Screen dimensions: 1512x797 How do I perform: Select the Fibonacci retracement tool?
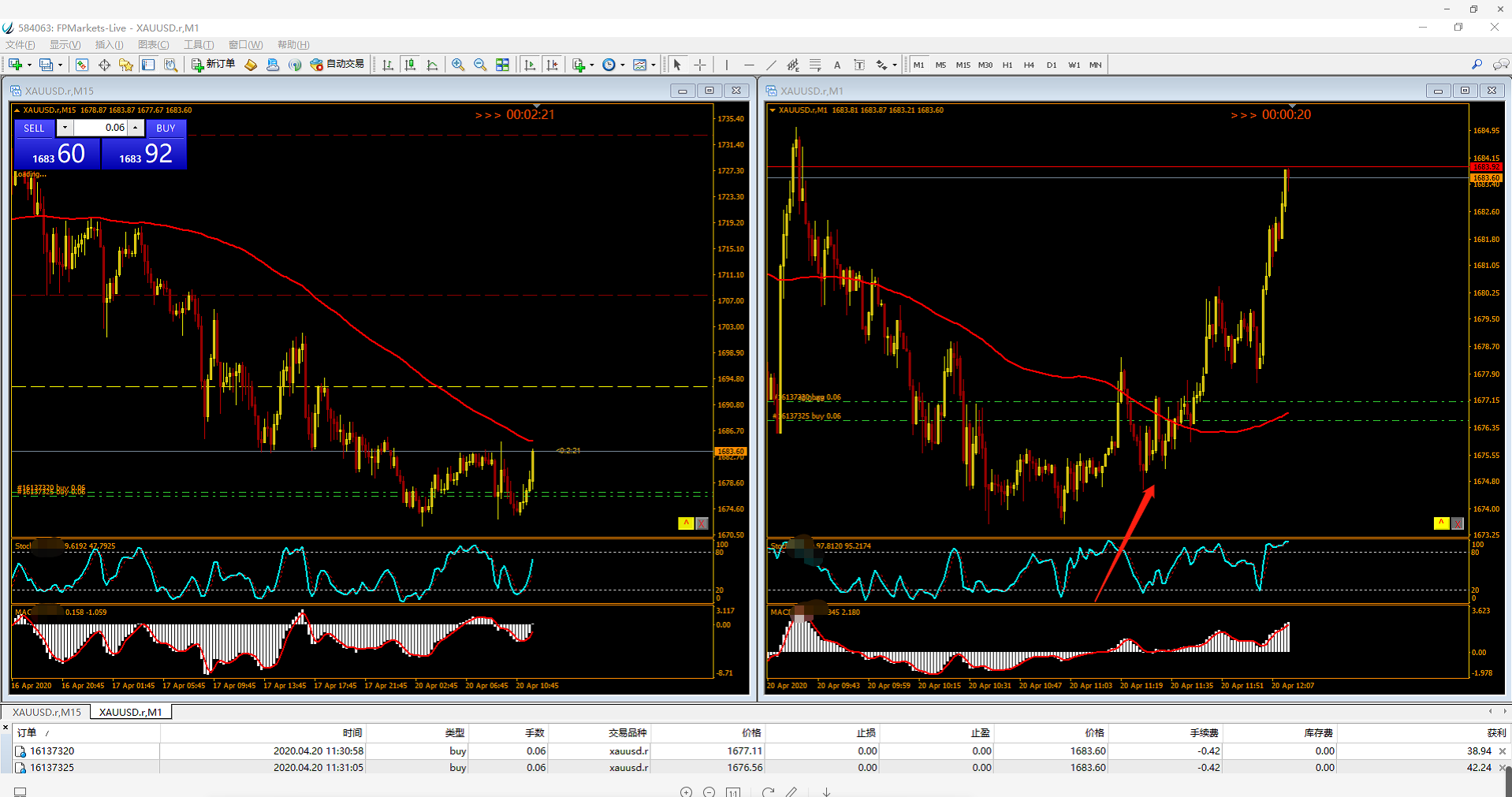(x=815, y=65)
